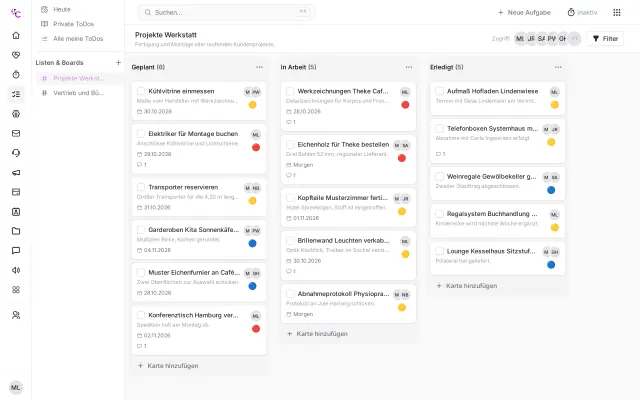This screenshot has height=400, width=640.
Task: Open Geplant column options menu
Action: (260, 67)
